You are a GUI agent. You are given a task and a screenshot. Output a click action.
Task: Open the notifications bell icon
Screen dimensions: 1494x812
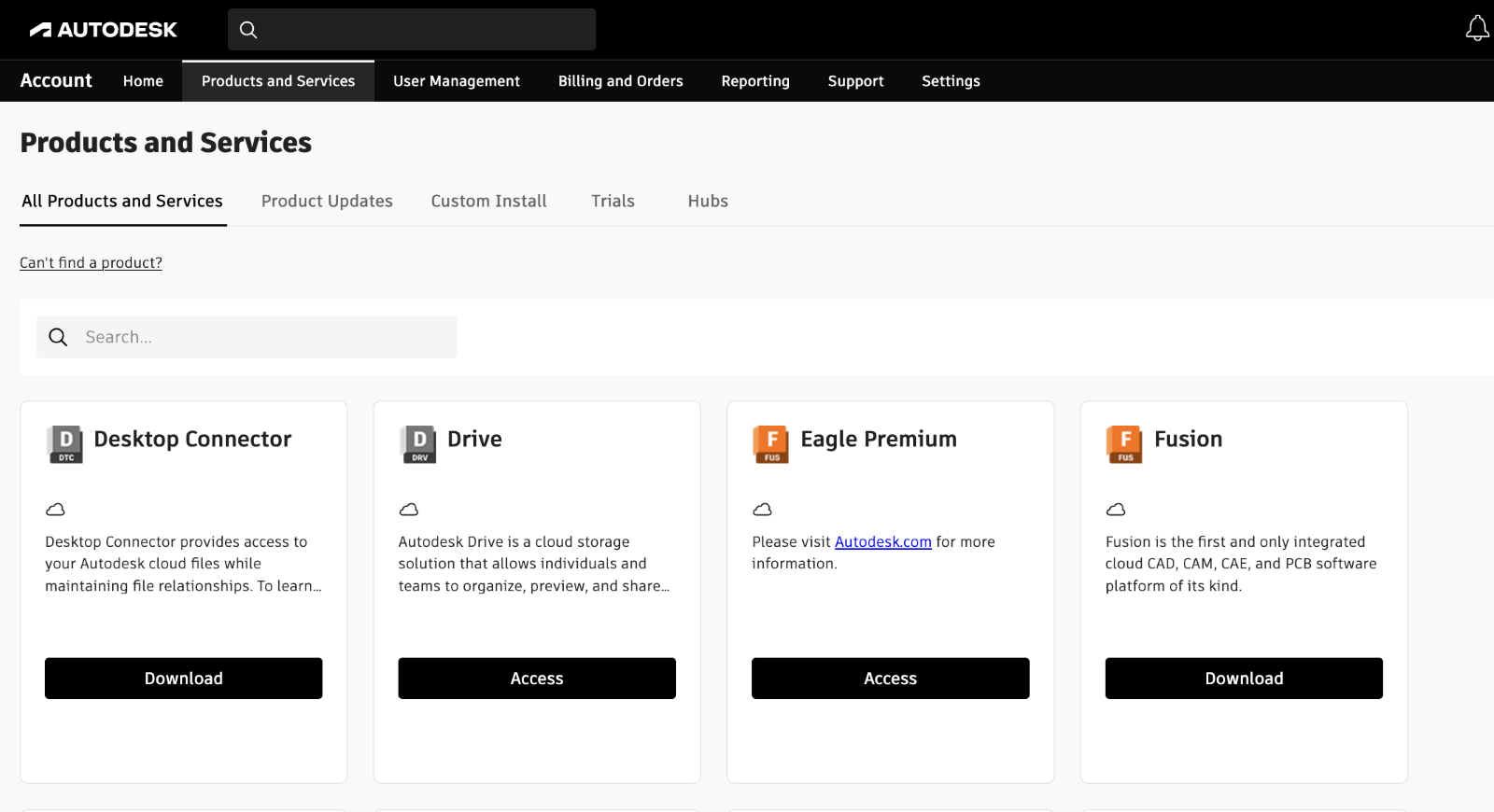pyautogui.click(x=1476, y=29)
